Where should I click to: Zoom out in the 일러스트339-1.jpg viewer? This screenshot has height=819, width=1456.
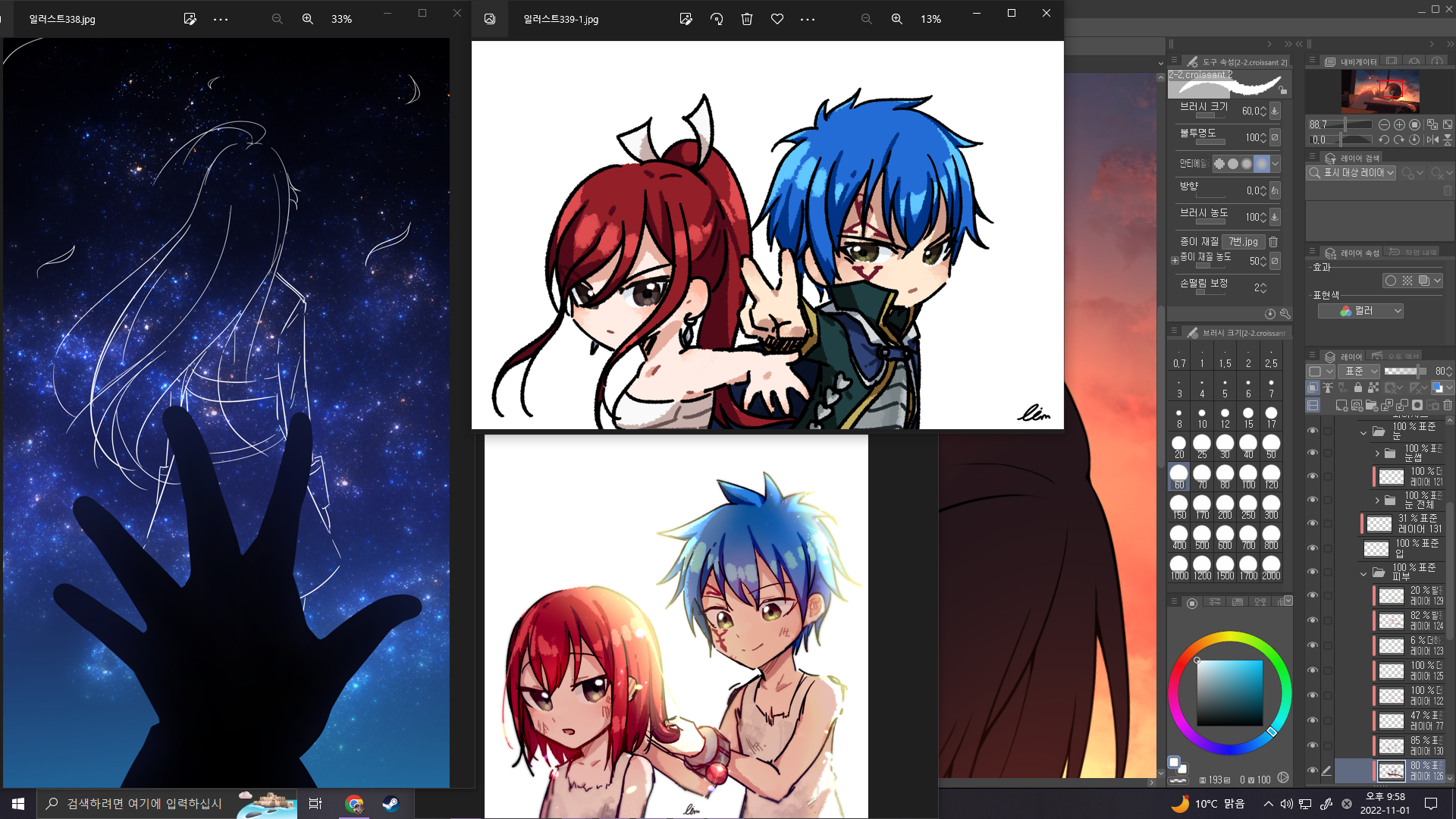point(867,19)
